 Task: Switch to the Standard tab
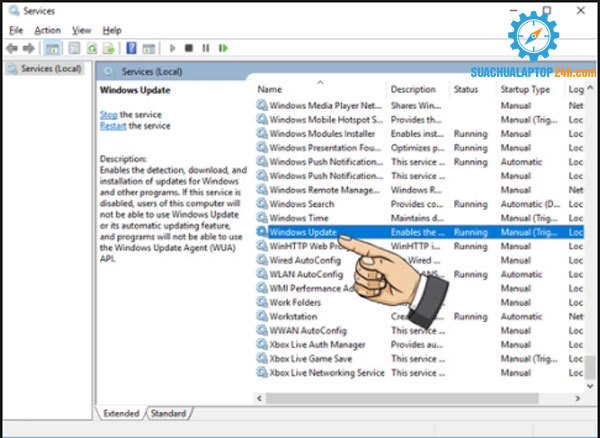point(168,413)
